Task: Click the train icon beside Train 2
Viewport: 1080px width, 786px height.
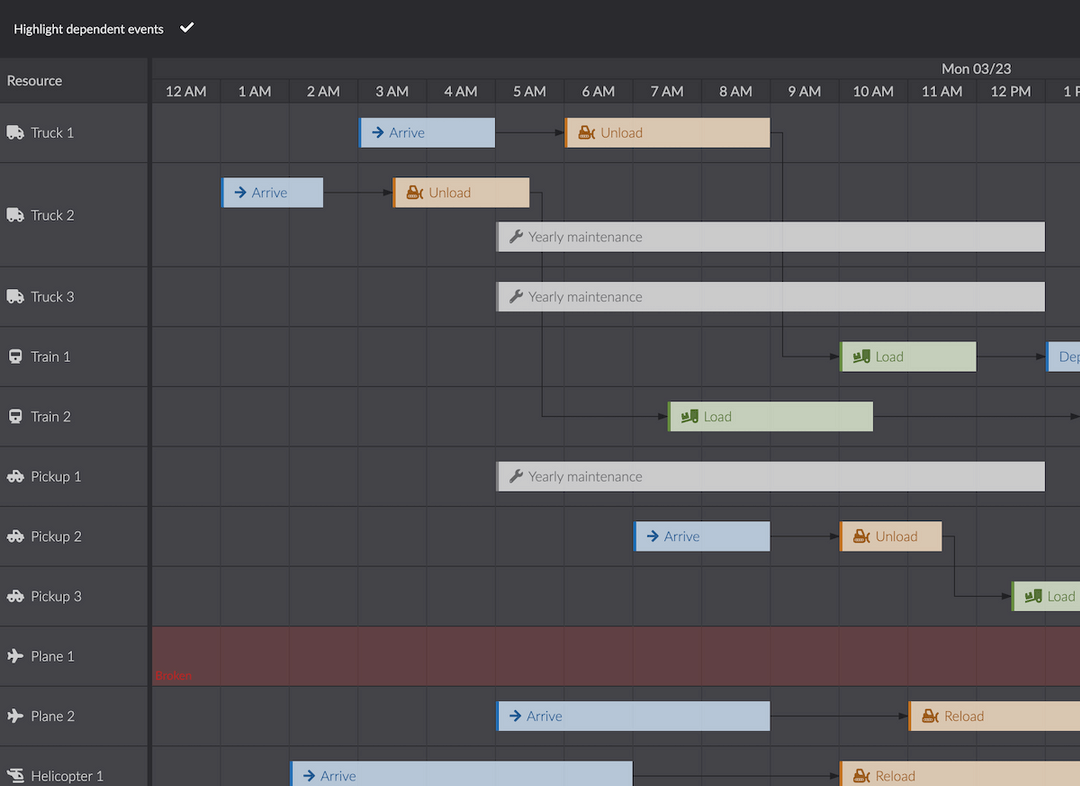Action: pos(15,416)
